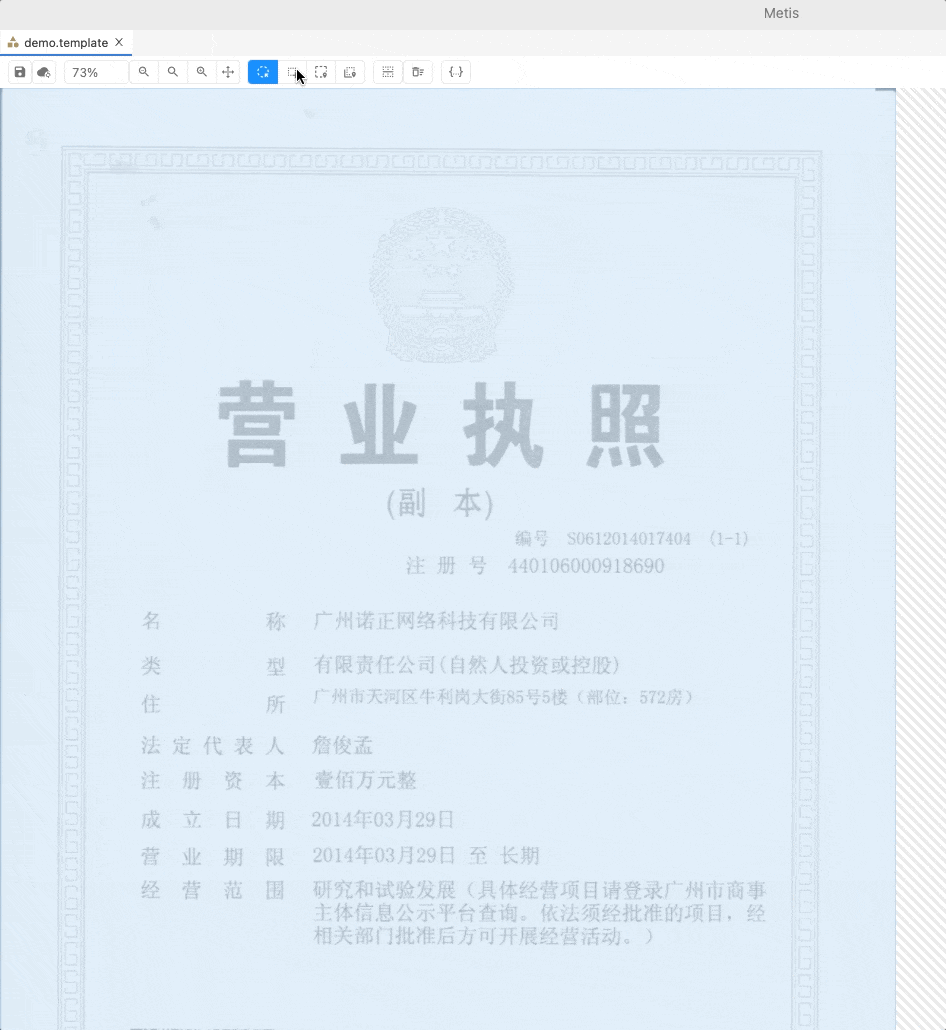Click the serial number S0612014017404
Screen dimensions: 946x1030
pyautogui.click(x=629, y=539)
